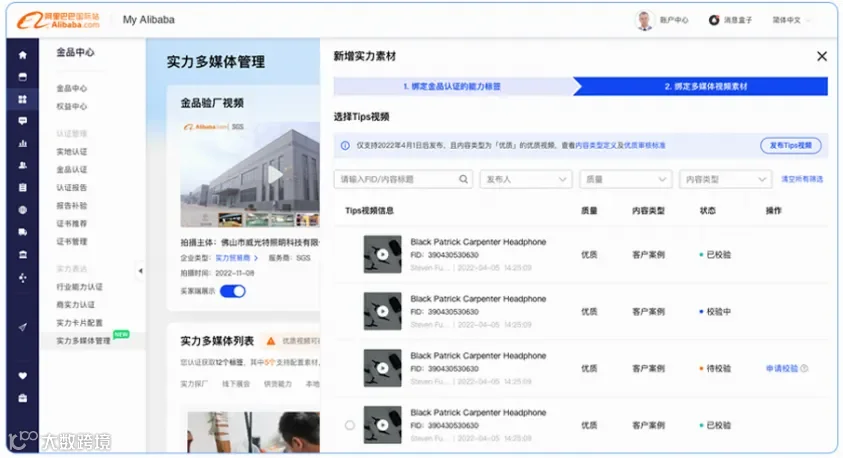Click the grid apps icon in sidebar
Image resolution: width=843 pixels, height=458 pixels.
coord(23,99)
